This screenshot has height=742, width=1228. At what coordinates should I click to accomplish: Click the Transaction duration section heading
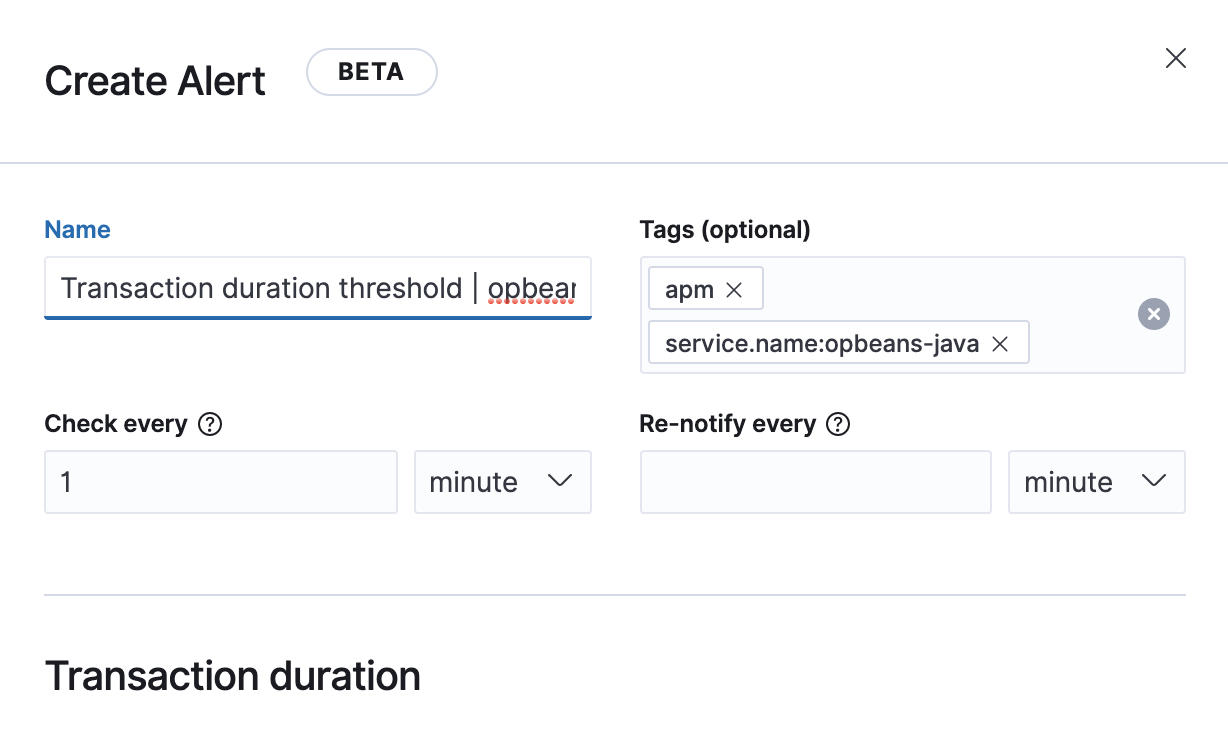click(x=232, y=676)
